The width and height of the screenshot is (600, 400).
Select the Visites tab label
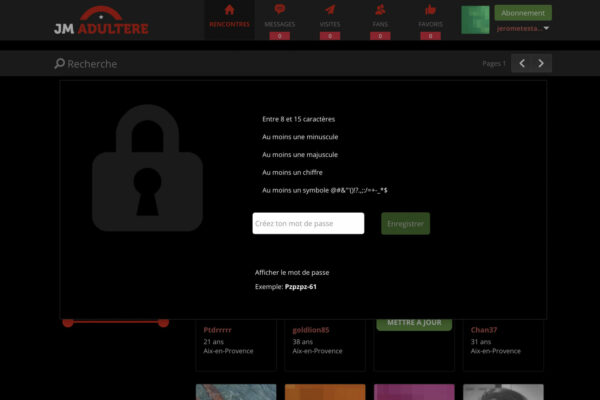coord(330,24)
